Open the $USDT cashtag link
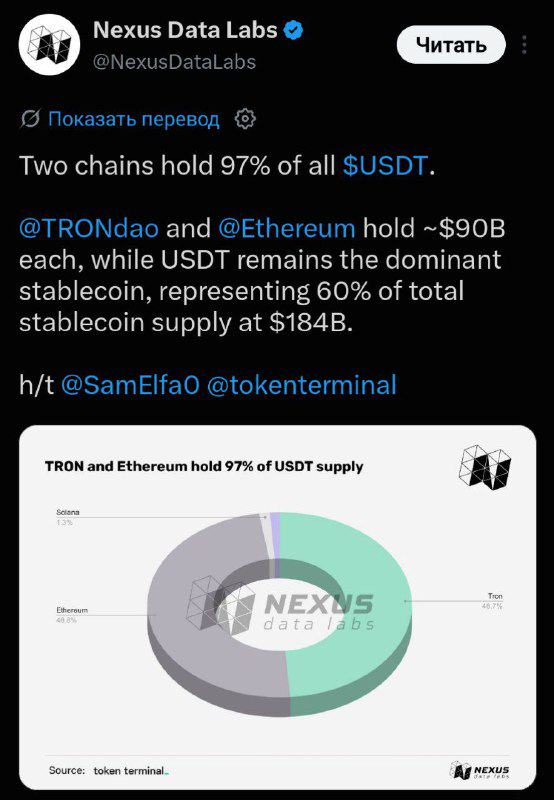The height and width of the screenshot is (800, 554). 385,165
